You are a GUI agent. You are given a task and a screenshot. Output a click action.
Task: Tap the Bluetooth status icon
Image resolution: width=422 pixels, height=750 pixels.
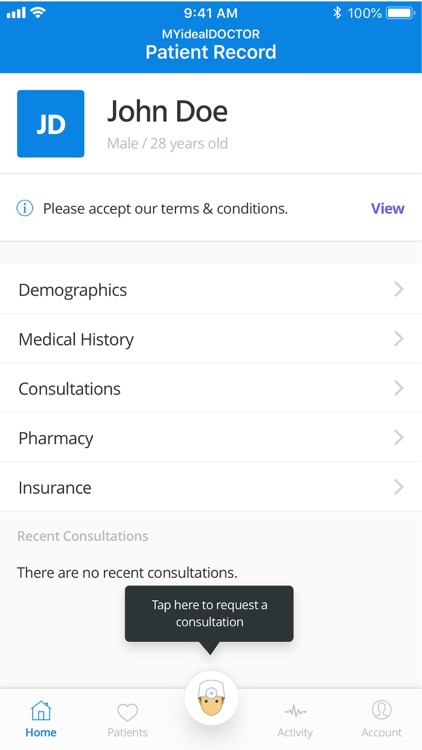click(x=337, y=13)
